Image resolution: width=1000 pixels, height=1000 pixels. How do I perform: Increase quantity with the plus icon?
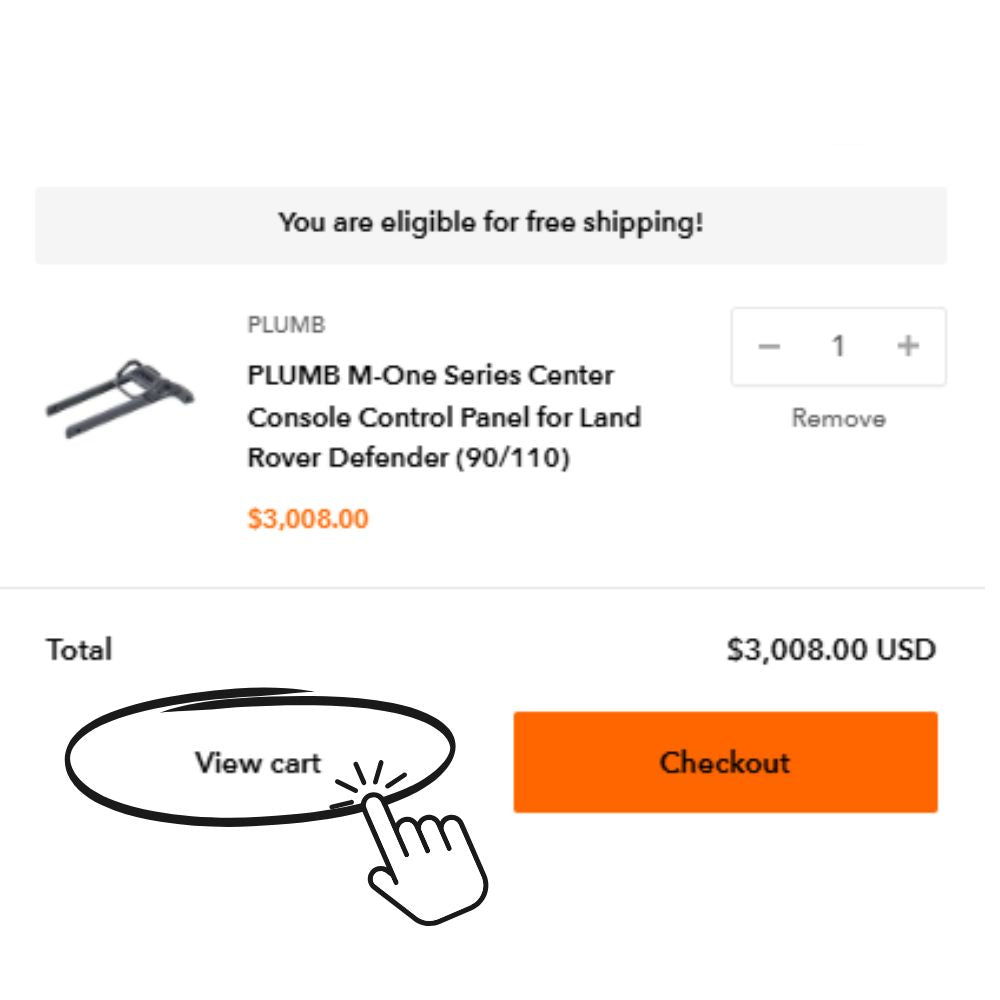pos(908,346)
